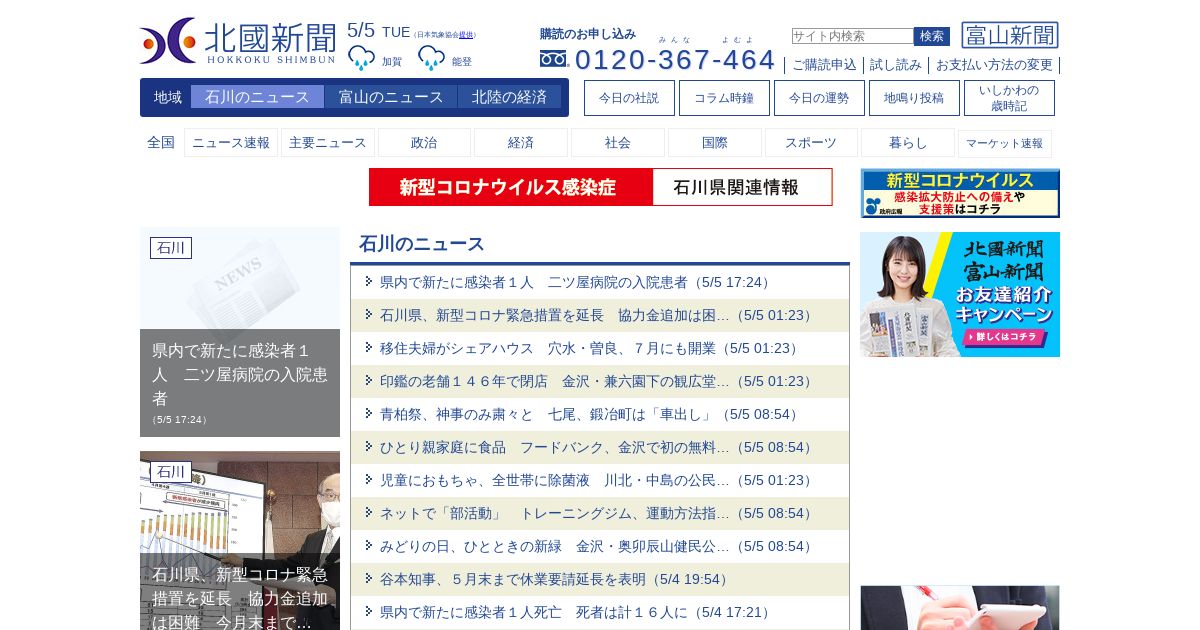This screenshot has height=630, width=1200.
Task: Open the 試し読み link
Action: pos(896,65)
